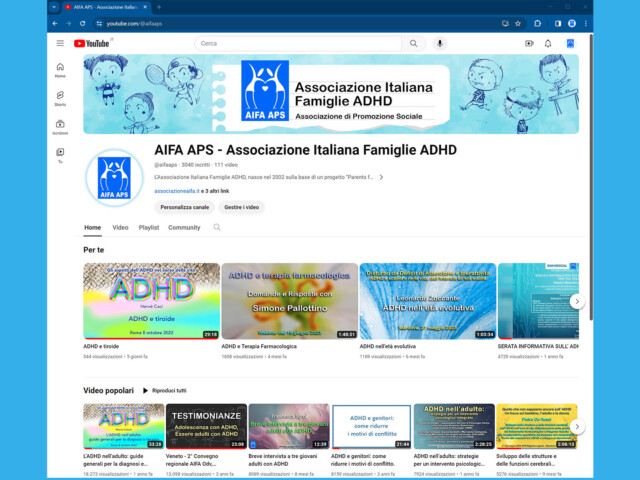This screenshot has width=640, height=480.
Task: Open the ADHD e tiroide video thumbnail
Action: click(x=151, y=301)
